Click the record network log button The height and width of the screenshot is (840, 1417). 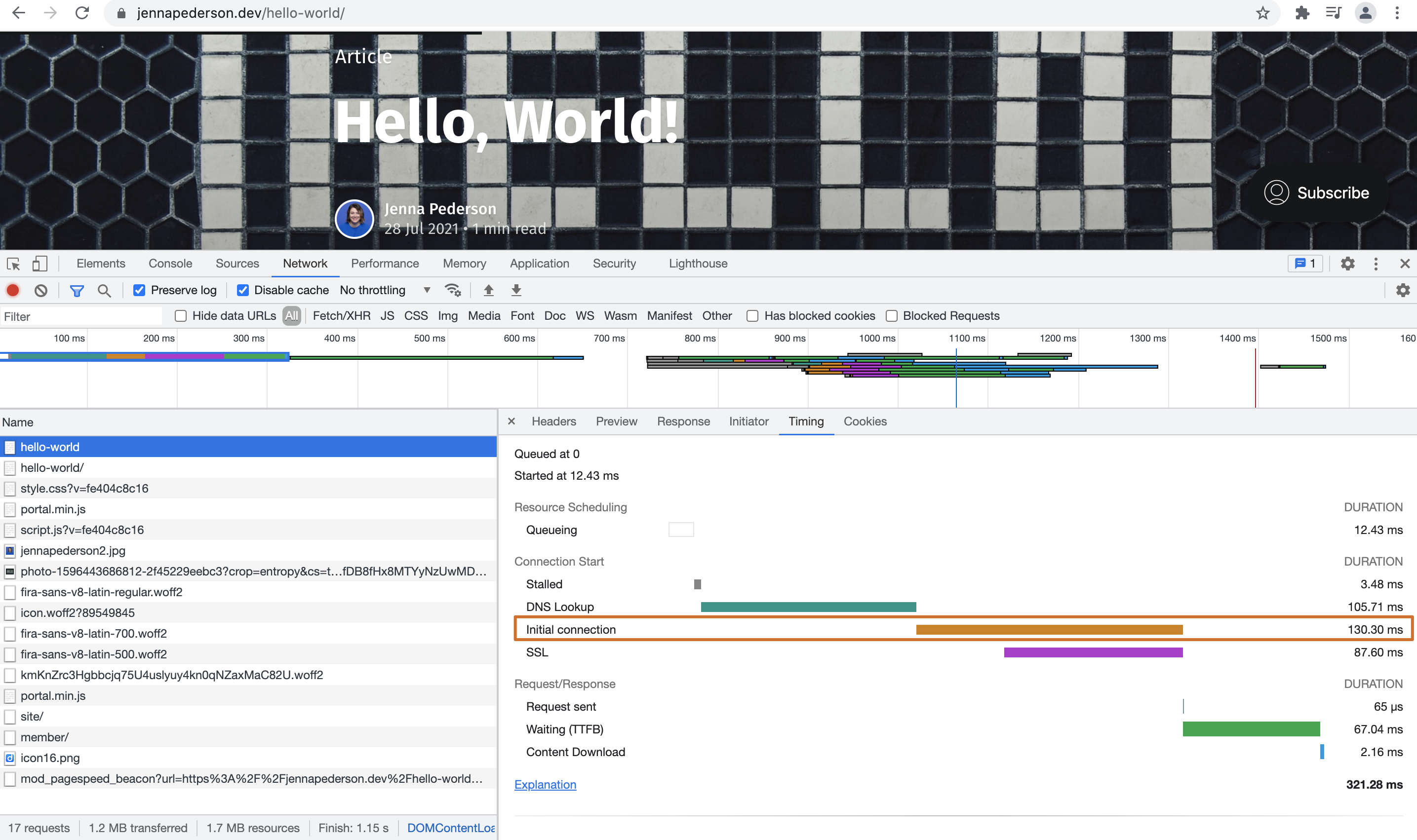pos(13,290)
